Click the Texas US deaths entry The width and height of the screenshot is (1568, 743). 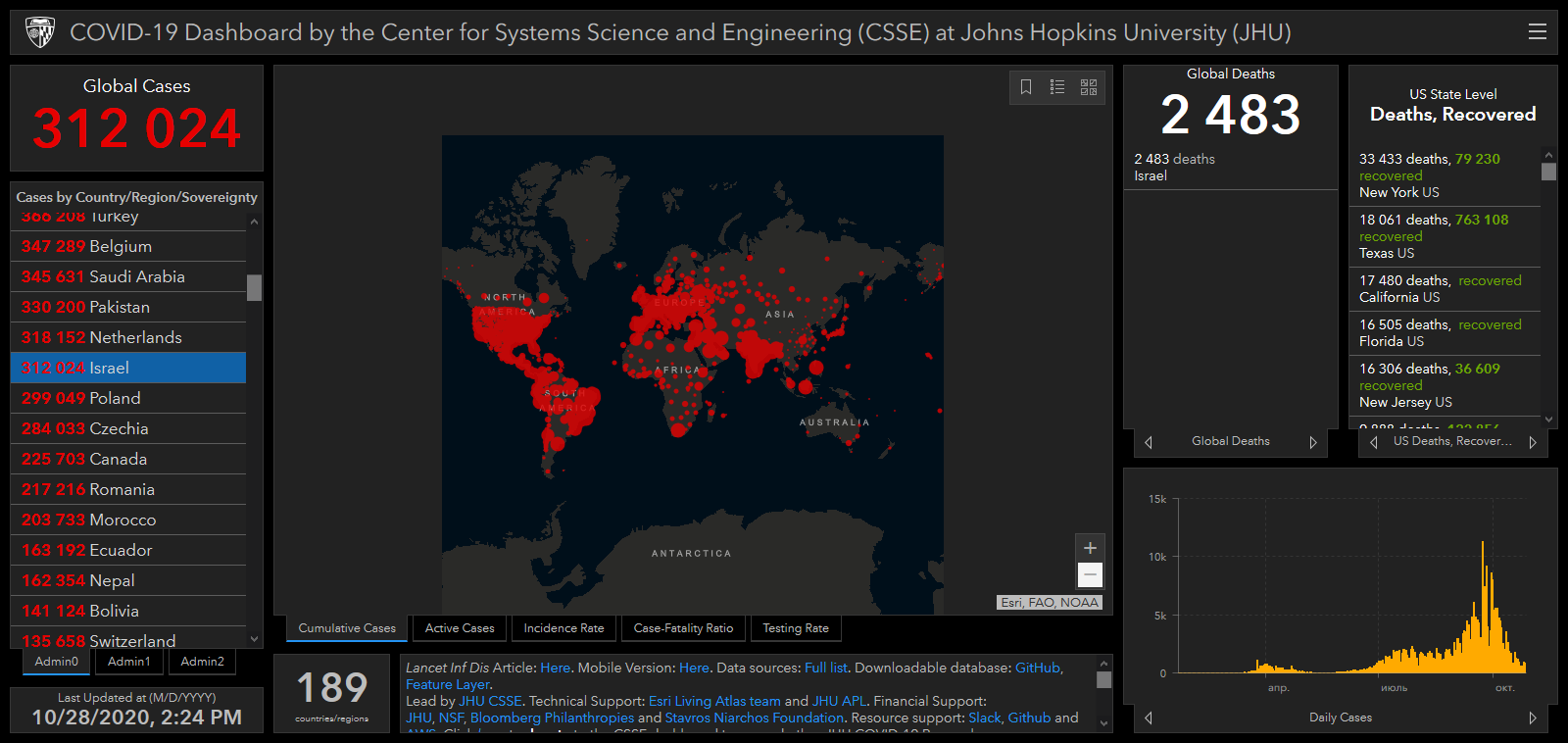1445,236
